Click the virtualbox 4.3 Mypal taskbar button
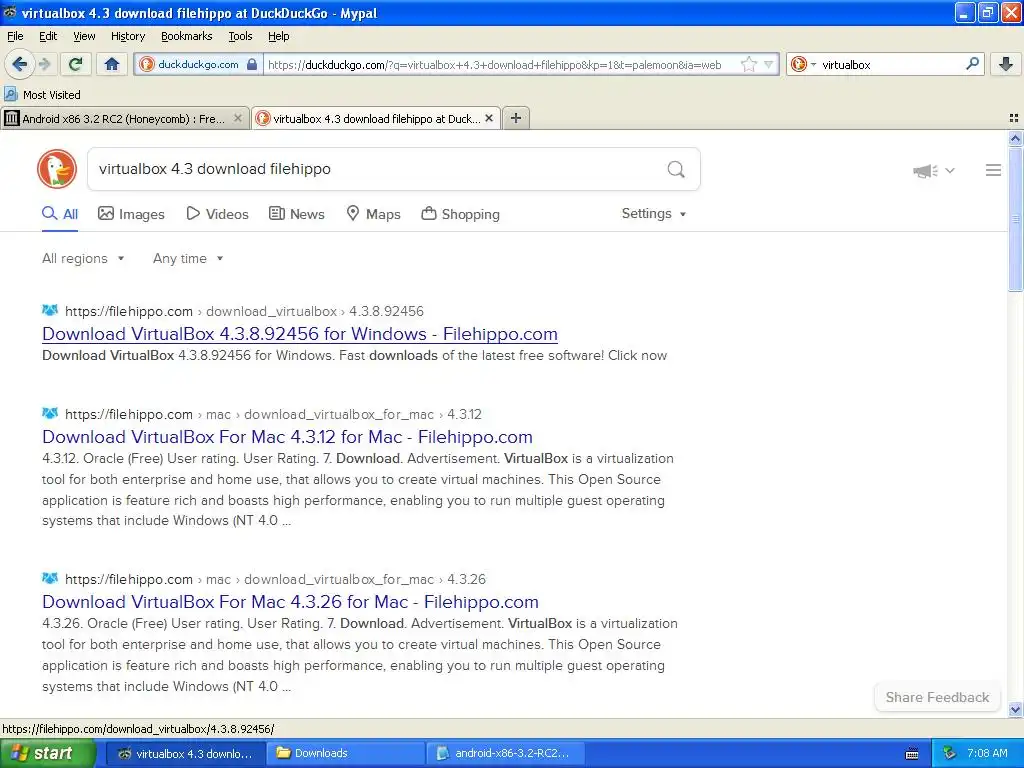 [x=185, y=754]
